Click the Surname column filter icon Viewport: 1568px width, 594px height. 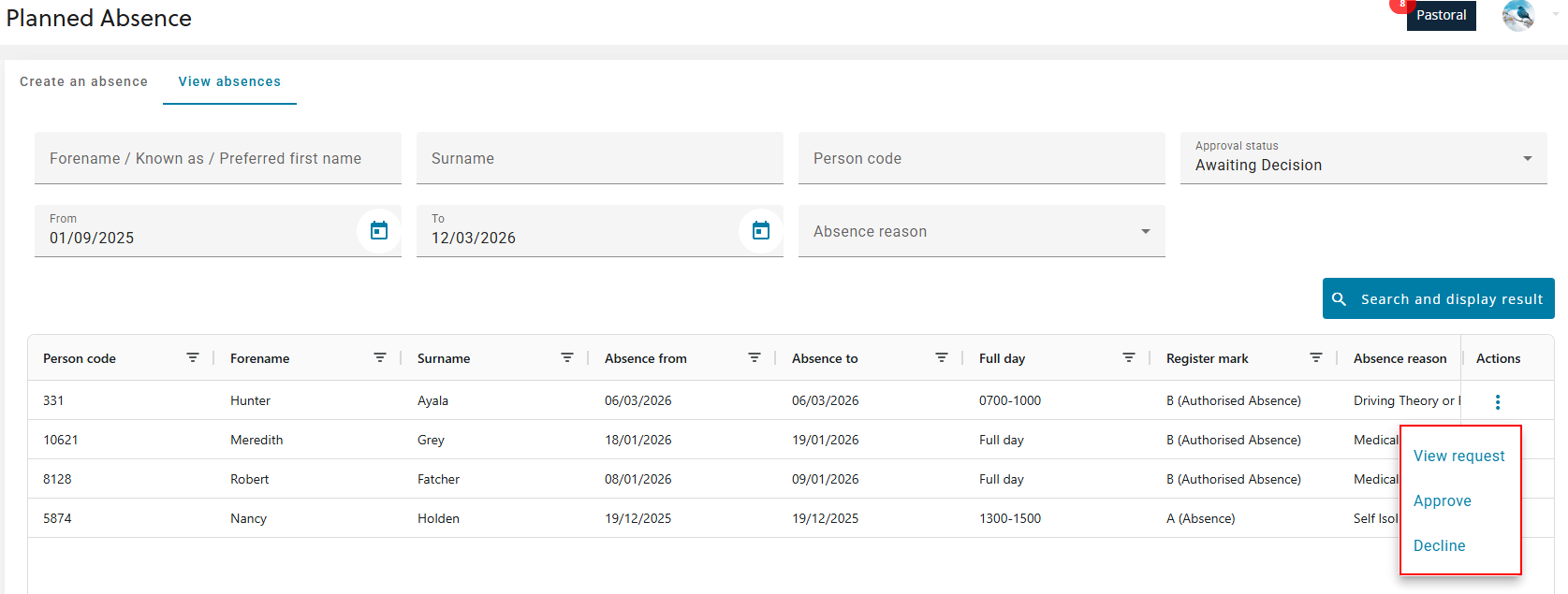(x=567, y=358)
